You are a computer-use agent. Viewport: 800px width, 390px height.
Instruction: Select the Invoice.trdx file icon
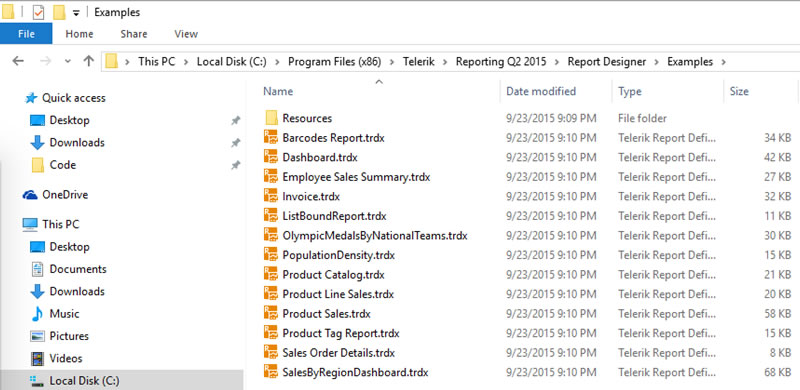(x=270, y=196)
